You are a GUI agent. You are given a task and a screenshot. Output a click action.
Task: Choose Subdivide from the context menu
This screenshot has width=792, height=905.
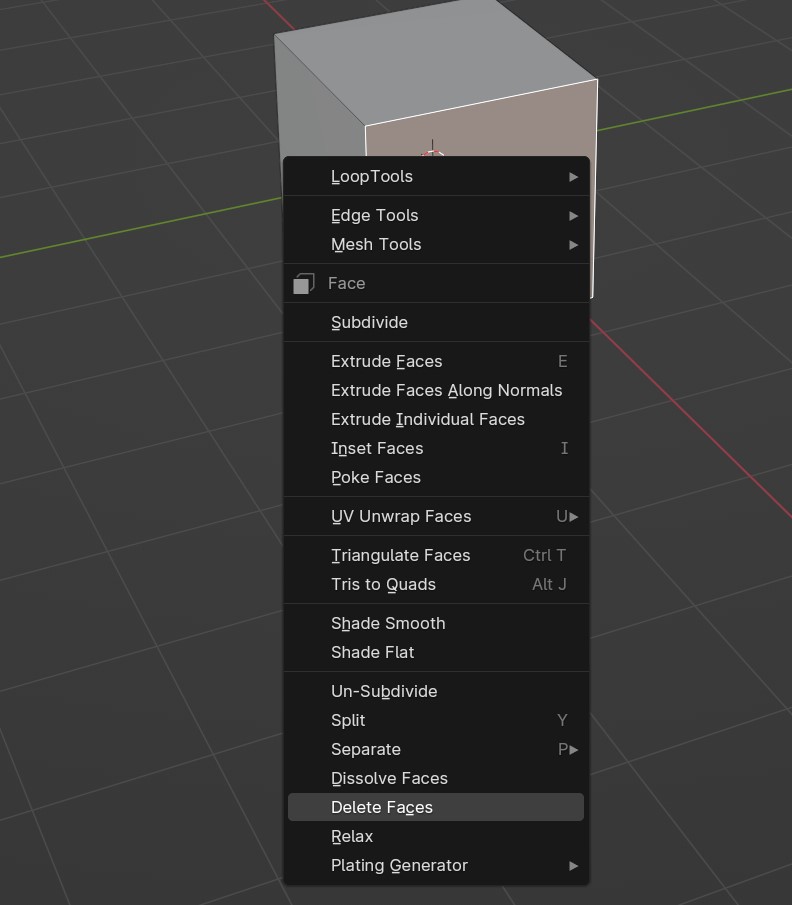369,322
